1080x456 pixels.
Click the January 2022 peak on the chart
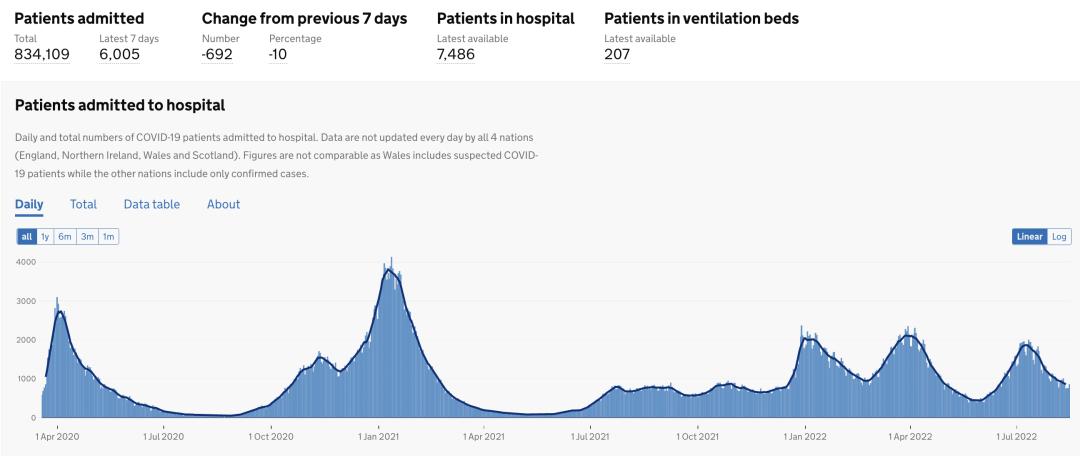(x=808, y=340)
